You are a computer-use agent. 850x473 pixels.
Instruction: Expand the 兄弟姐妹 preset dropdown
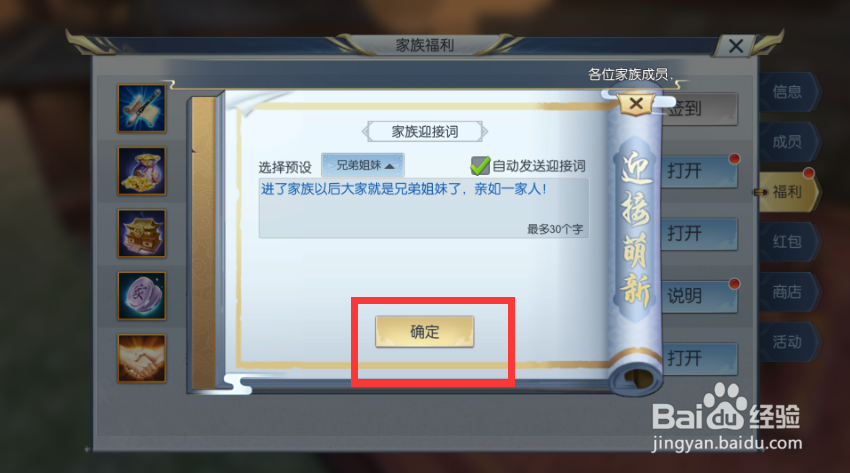[363, 165]
